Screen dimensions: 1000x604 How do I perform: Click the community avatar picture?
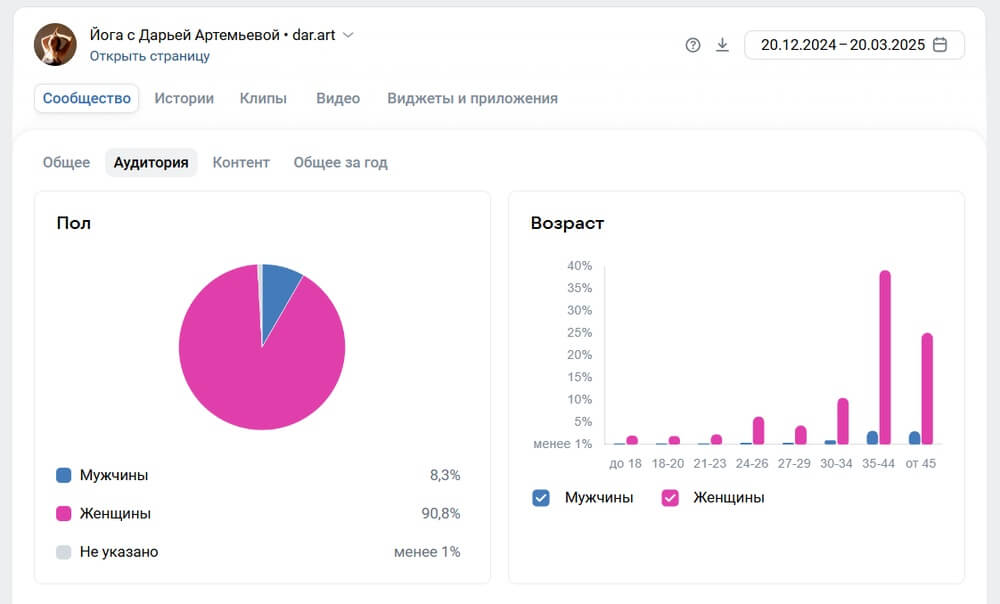(55, 45)
